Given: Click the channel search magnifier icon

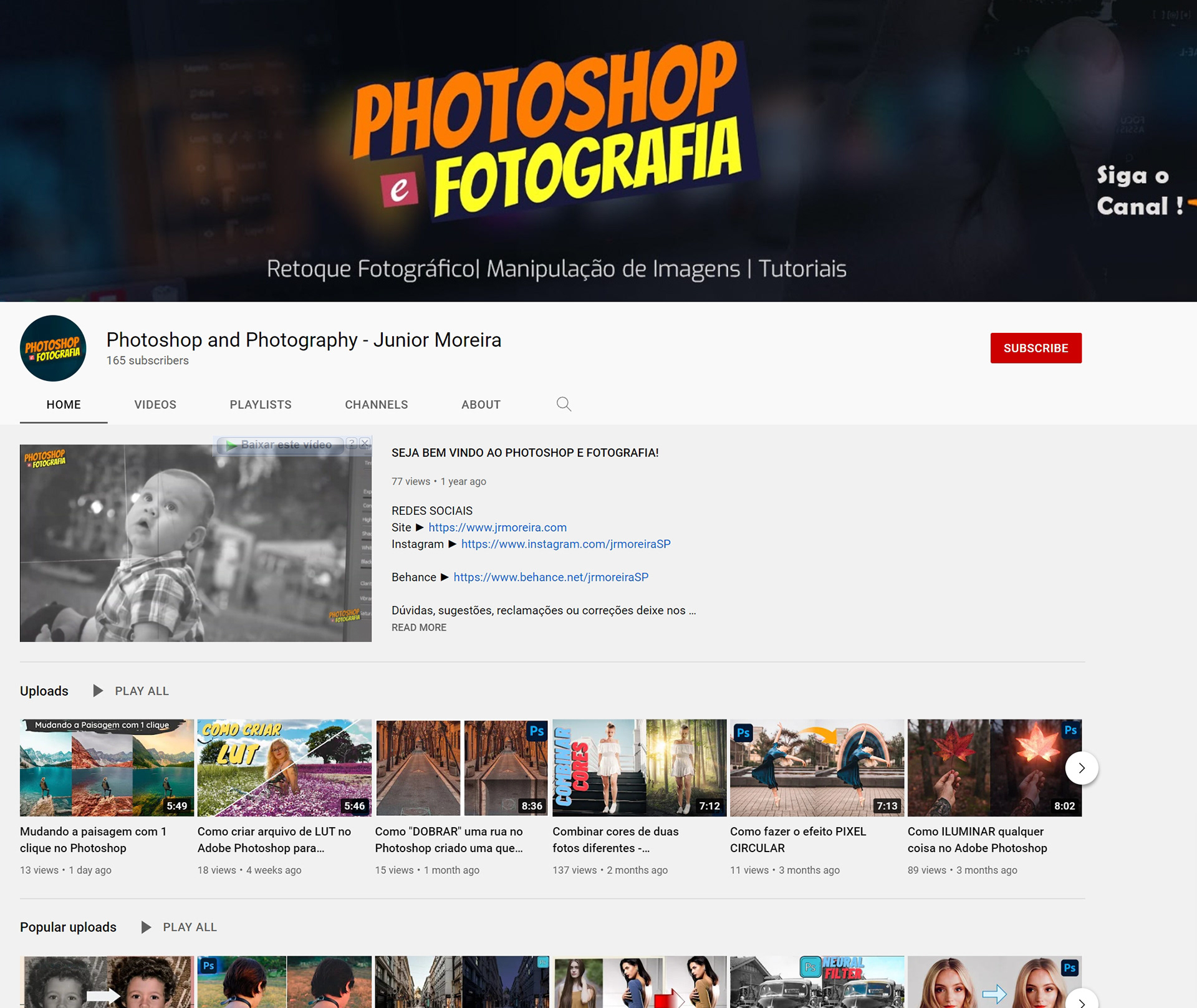Looking at the screenshot, I should point(564,404).
